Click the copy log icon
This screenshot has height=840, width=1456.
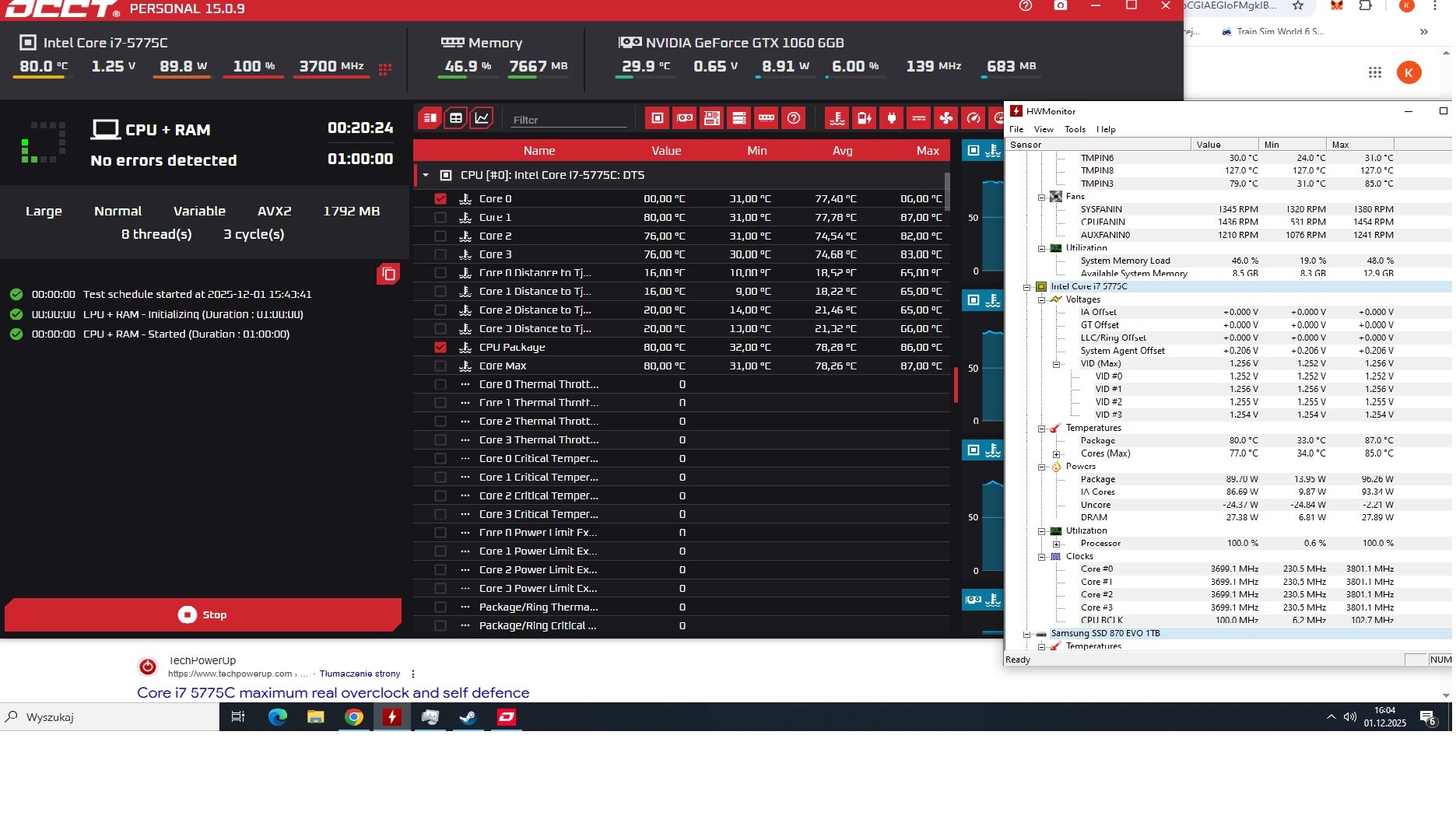(388, 274)
